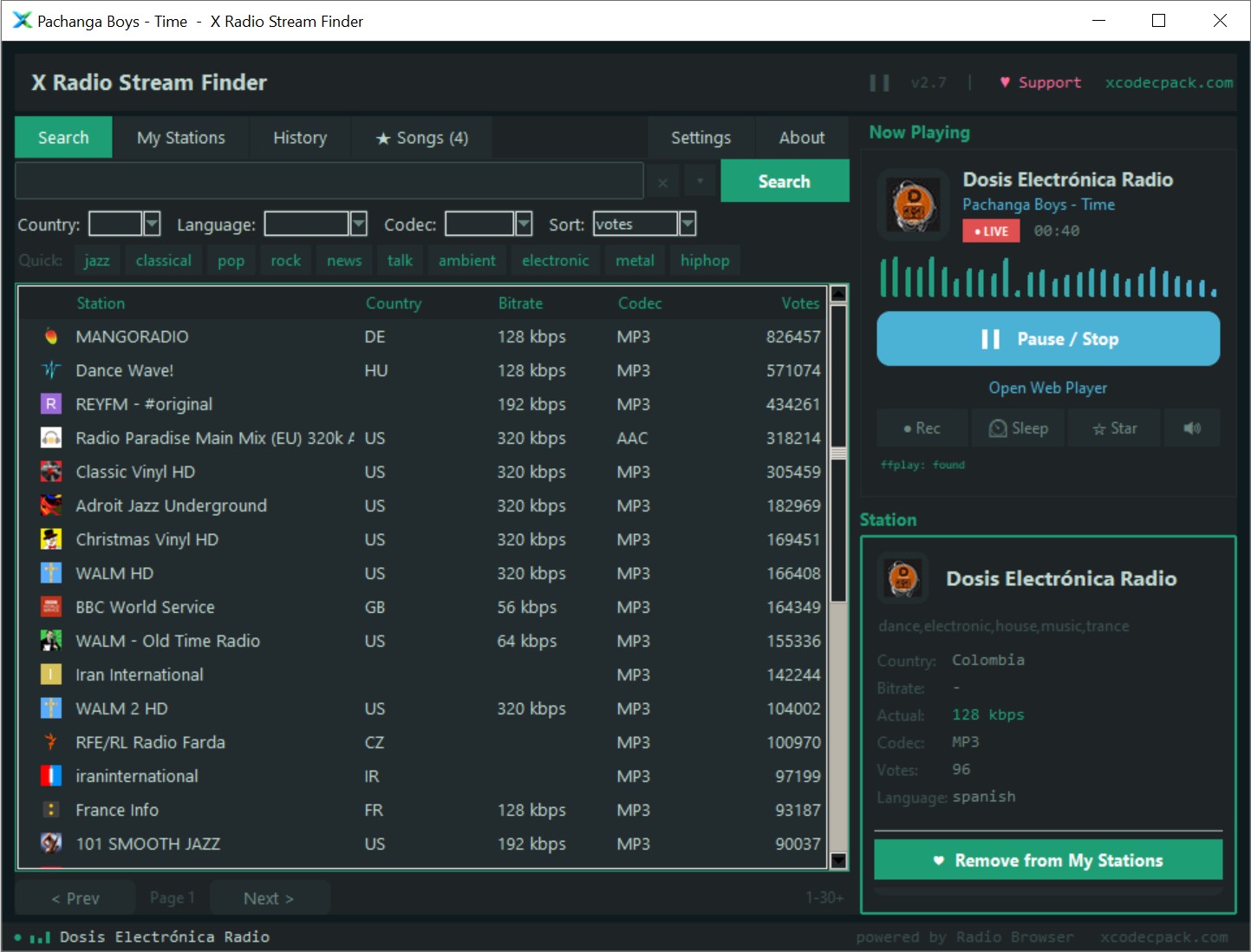Image resolution: width=1251 pixels, height=952 pixels.
Task: Click the REYFM purple R icon
Action: [x=51, y=404]
